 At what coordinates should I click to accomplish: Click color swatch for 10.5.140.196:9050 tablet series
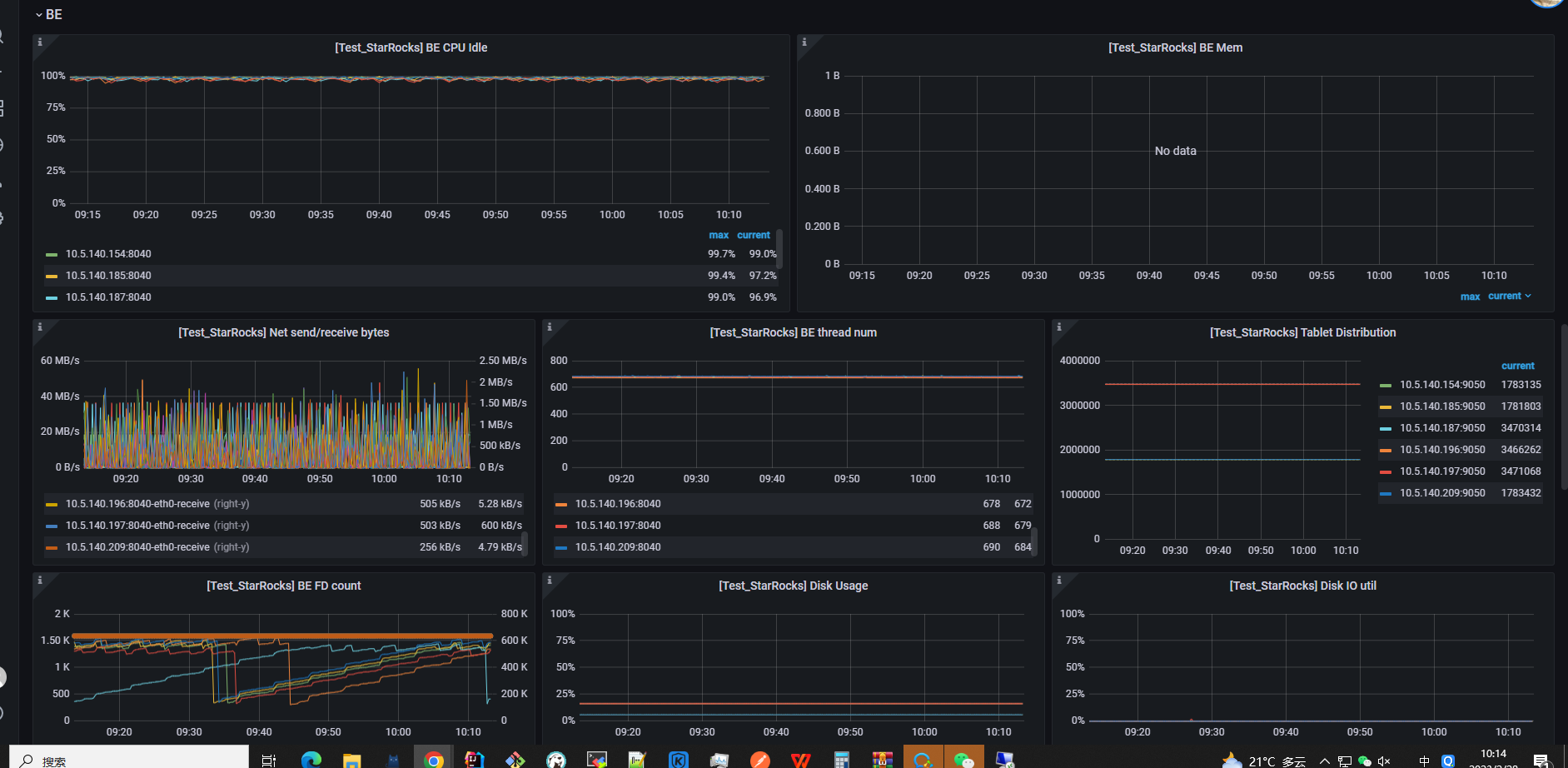click(x=1386, y=451)
